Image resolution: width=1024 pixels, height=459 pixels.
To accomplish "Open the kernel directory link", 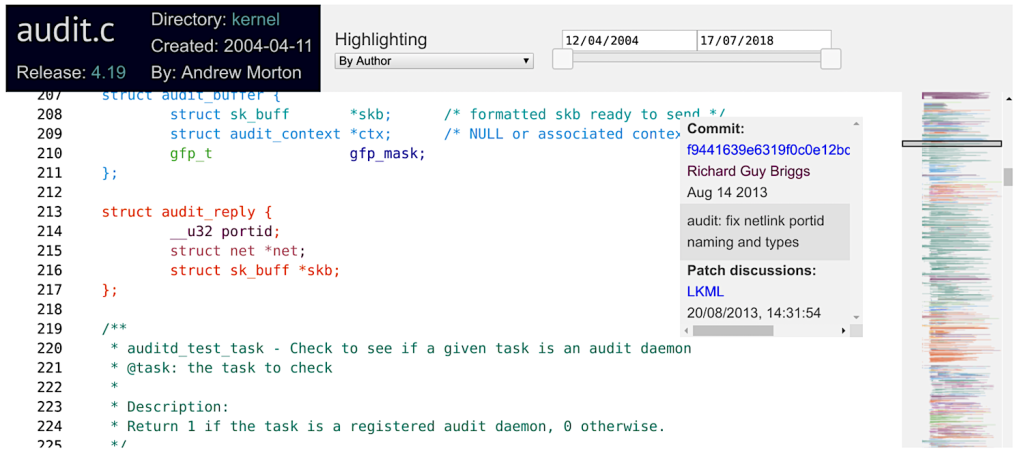I will (x=255, y=20).
